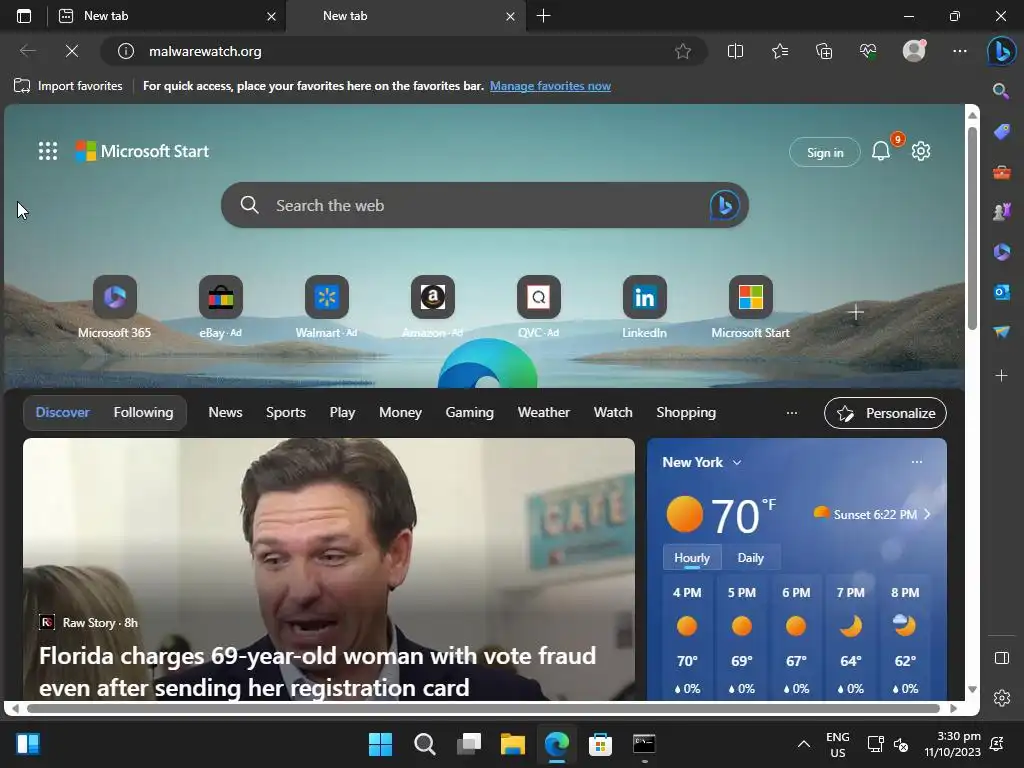Viewport: 1024px width, 768px height.
Task: Open the tab actions menu icon
Action: (x=24, y=16)
